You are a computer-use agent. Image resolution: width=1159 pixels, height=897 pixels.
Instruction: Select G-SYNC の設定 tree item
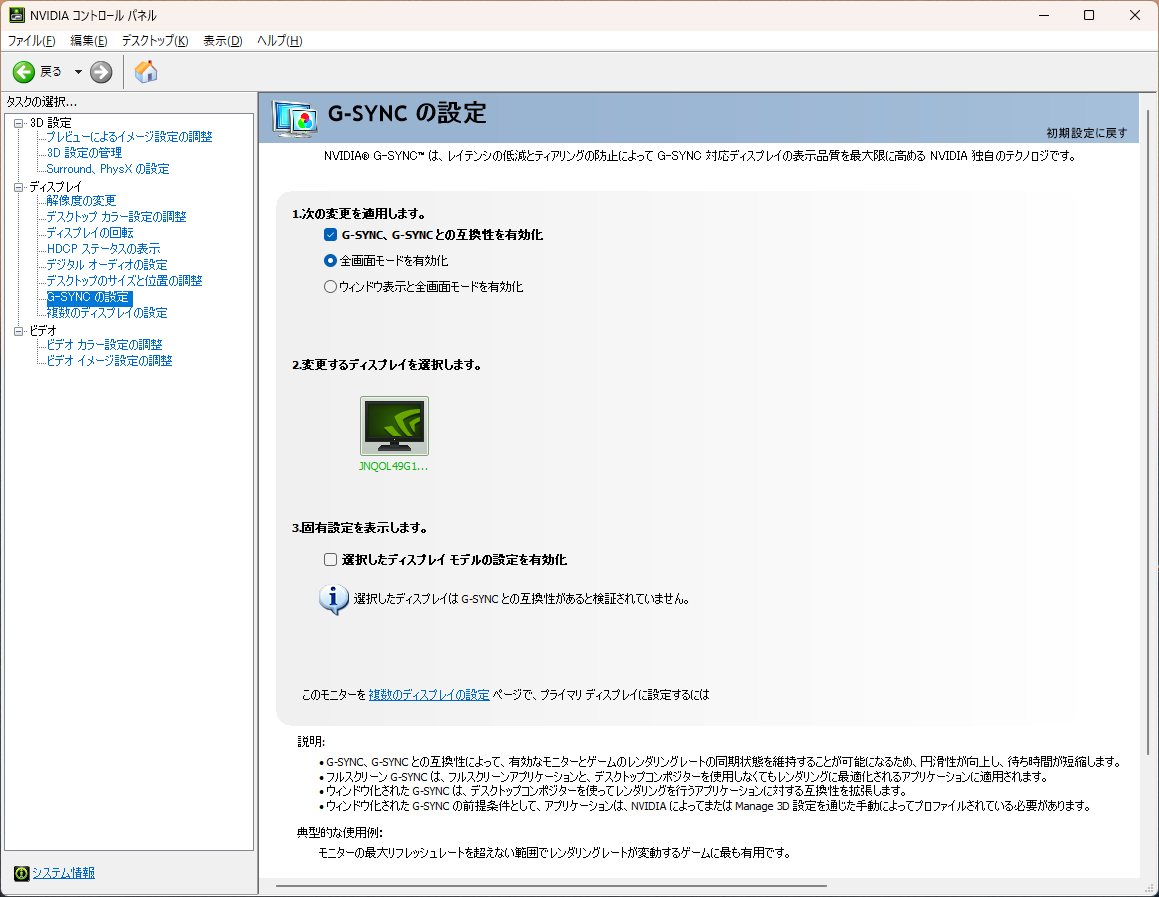89,297
